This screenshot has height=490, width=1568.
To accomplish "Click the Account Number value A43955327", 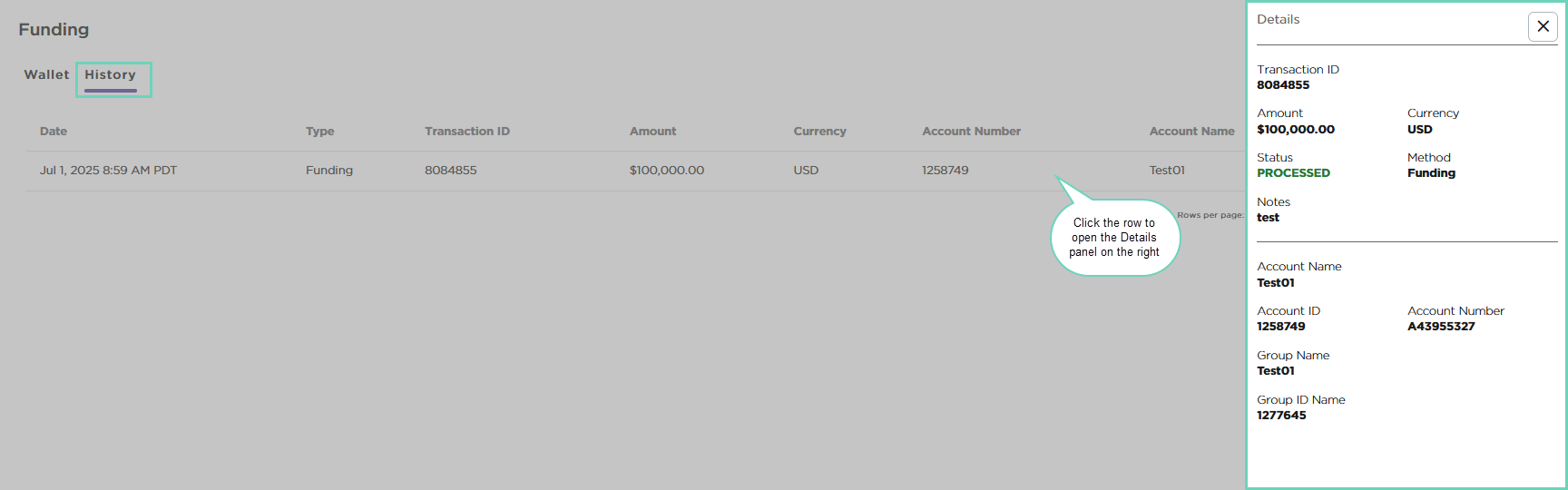I will 1441,327.
